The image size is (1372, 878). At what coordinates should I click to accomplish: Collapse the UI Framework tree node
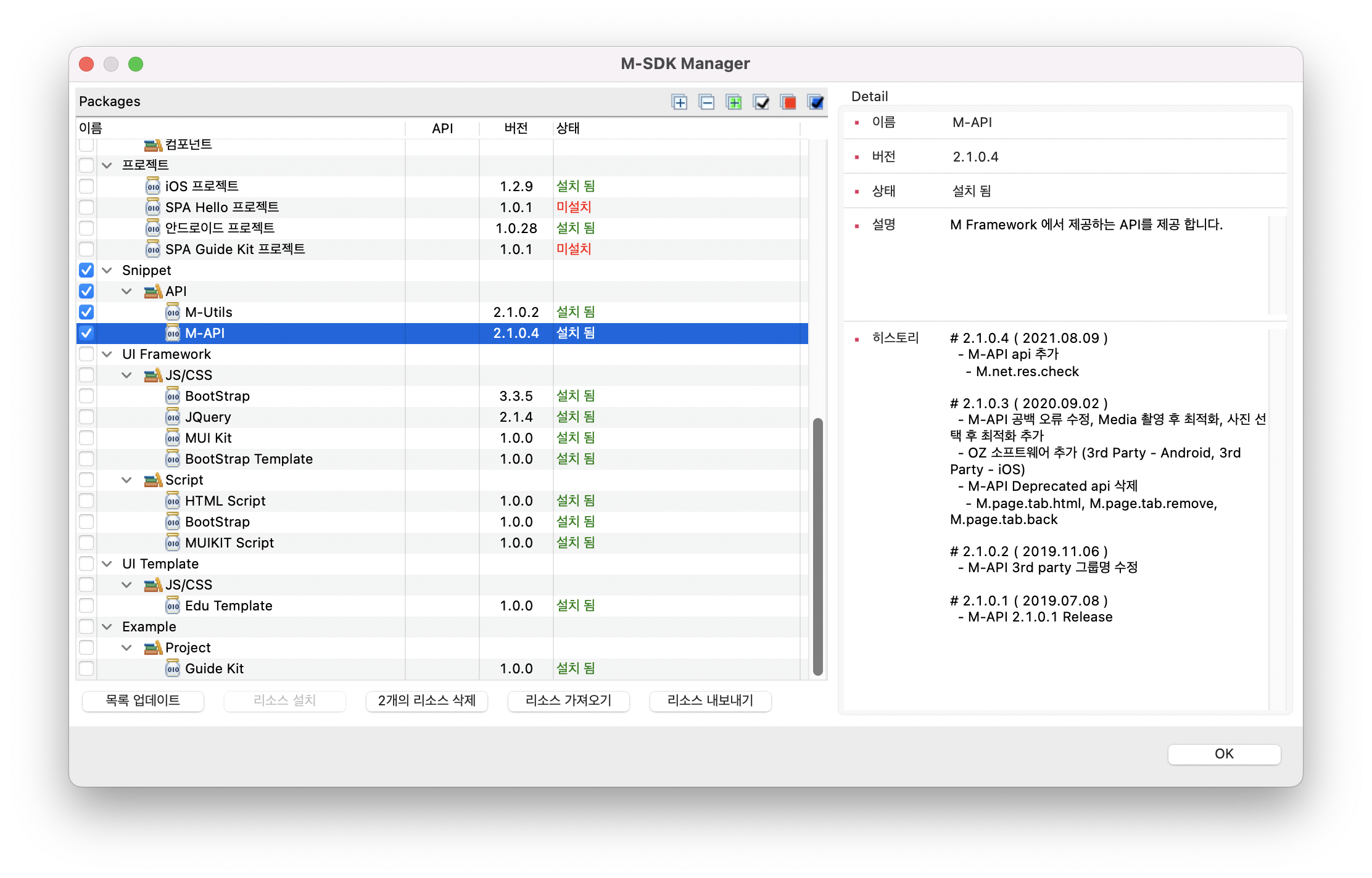107,354
